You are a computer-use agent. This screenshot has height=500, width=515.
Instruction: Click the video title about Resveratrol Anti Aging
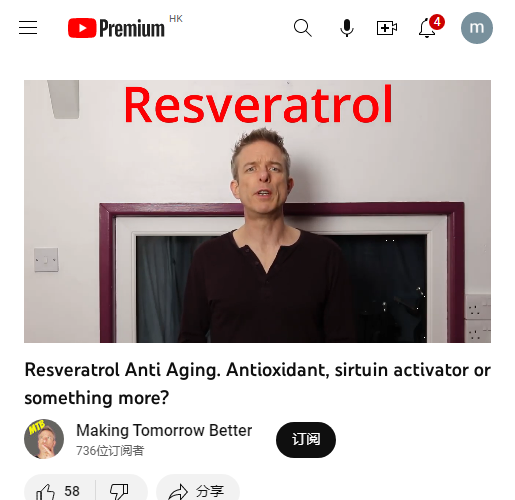coord(257,384)
